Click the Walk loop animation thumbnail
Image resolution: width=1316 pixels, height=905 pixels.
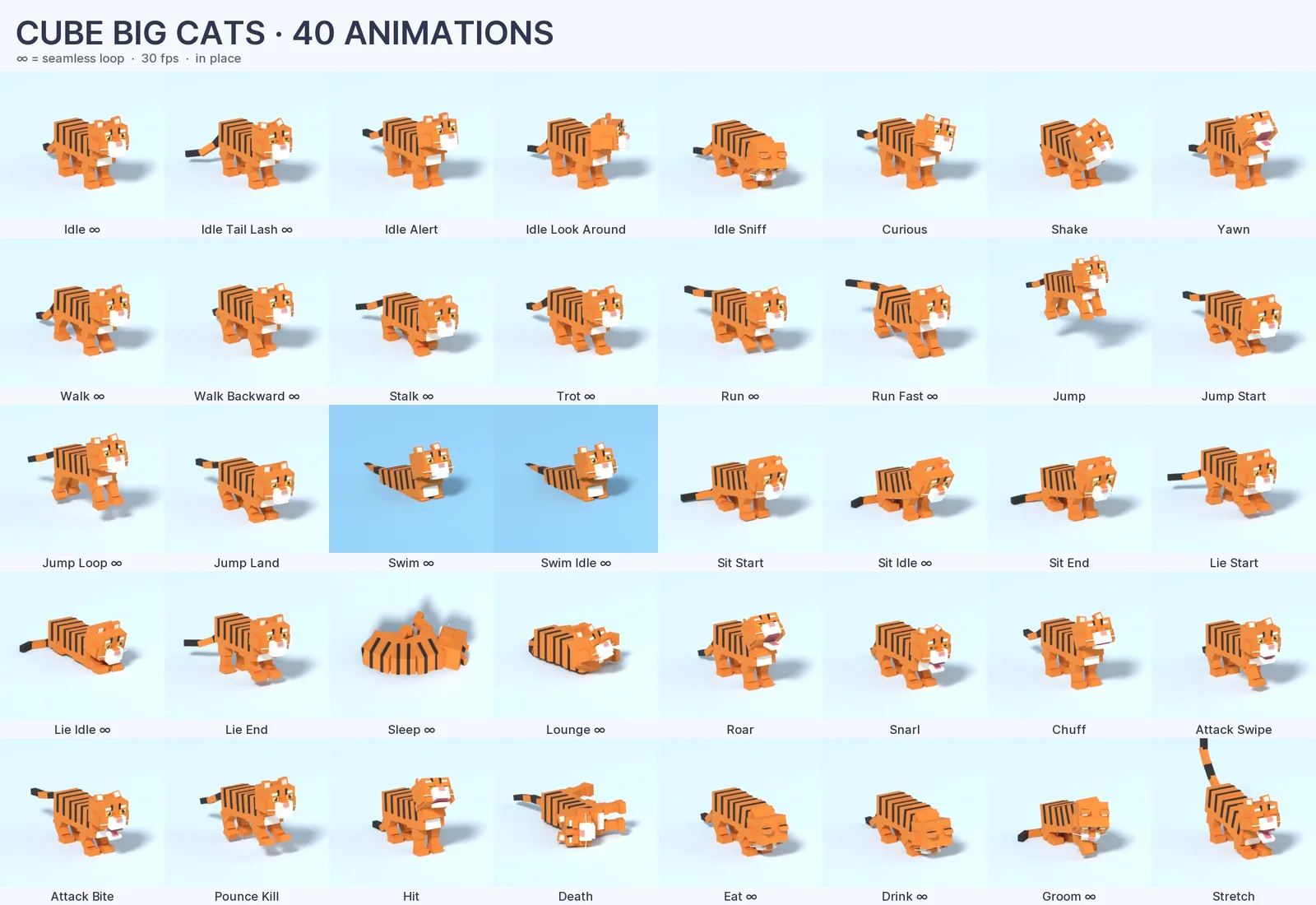82,313
